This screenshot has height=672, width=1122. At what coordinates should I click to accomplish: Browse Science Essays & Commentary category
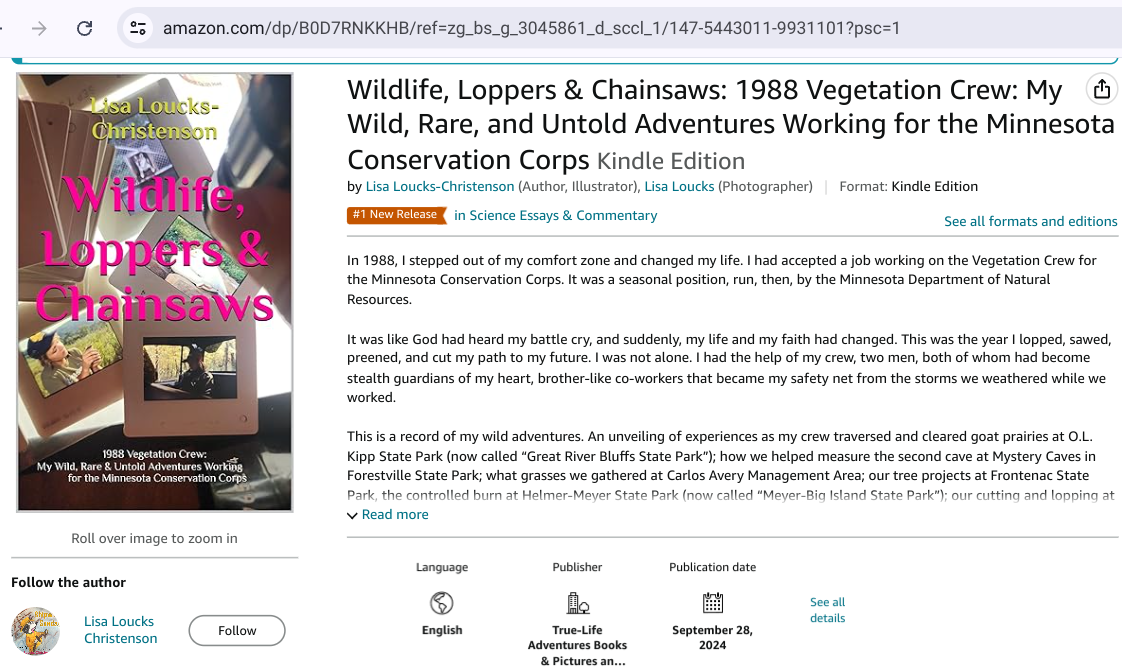[562, 214]
